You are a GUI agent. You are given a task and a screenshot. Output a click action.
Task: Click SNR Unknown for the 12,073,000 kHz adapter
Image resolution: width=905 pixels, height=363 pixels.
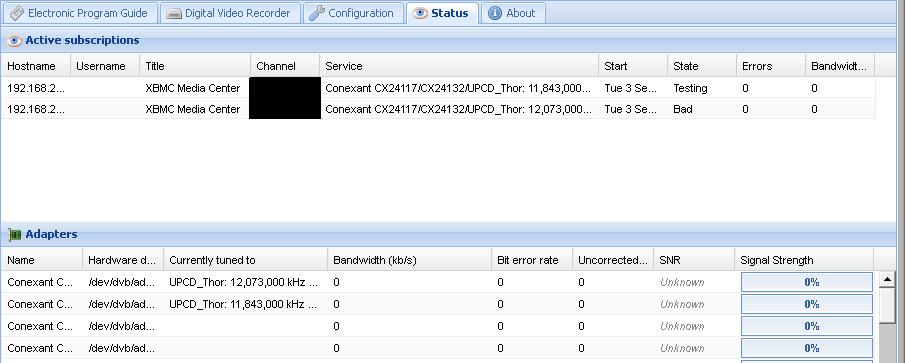point(682,282)
